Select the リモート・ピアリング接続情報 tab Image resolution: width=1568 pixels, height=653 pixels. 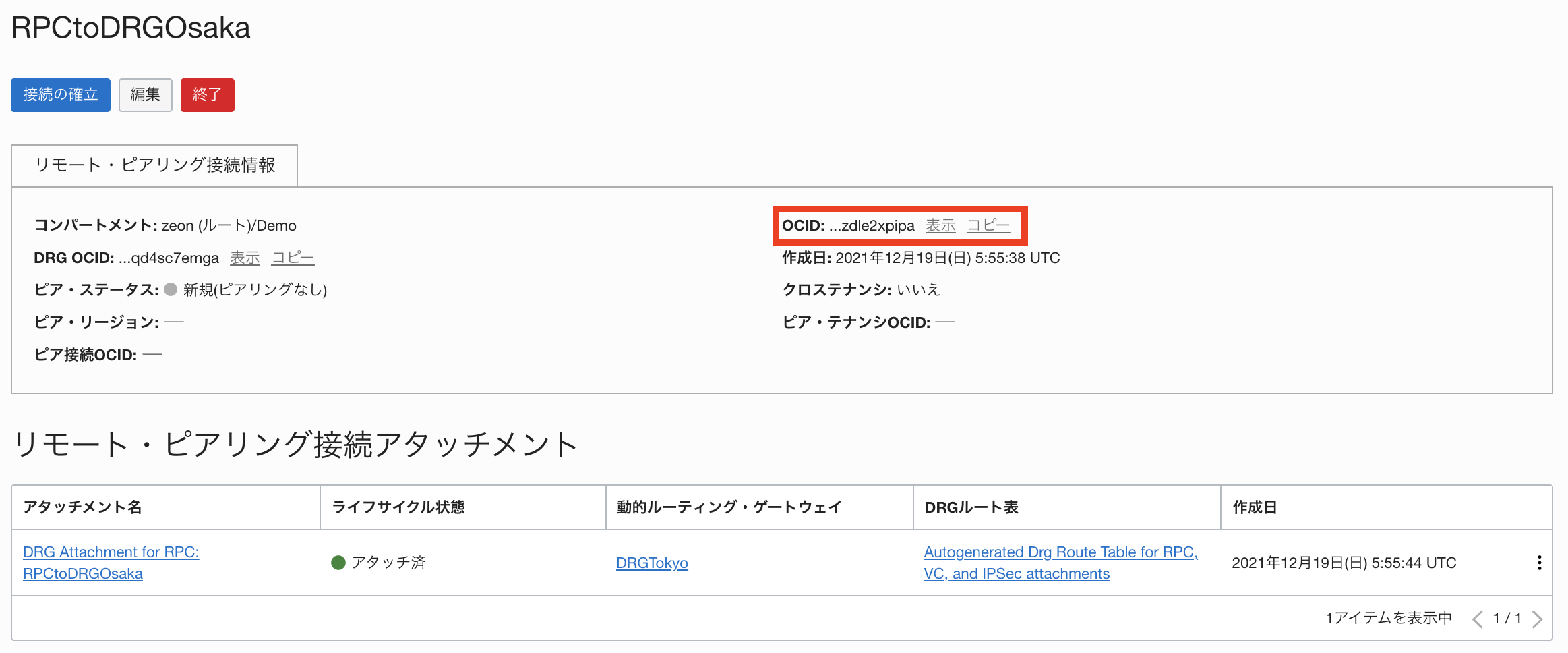154,165
